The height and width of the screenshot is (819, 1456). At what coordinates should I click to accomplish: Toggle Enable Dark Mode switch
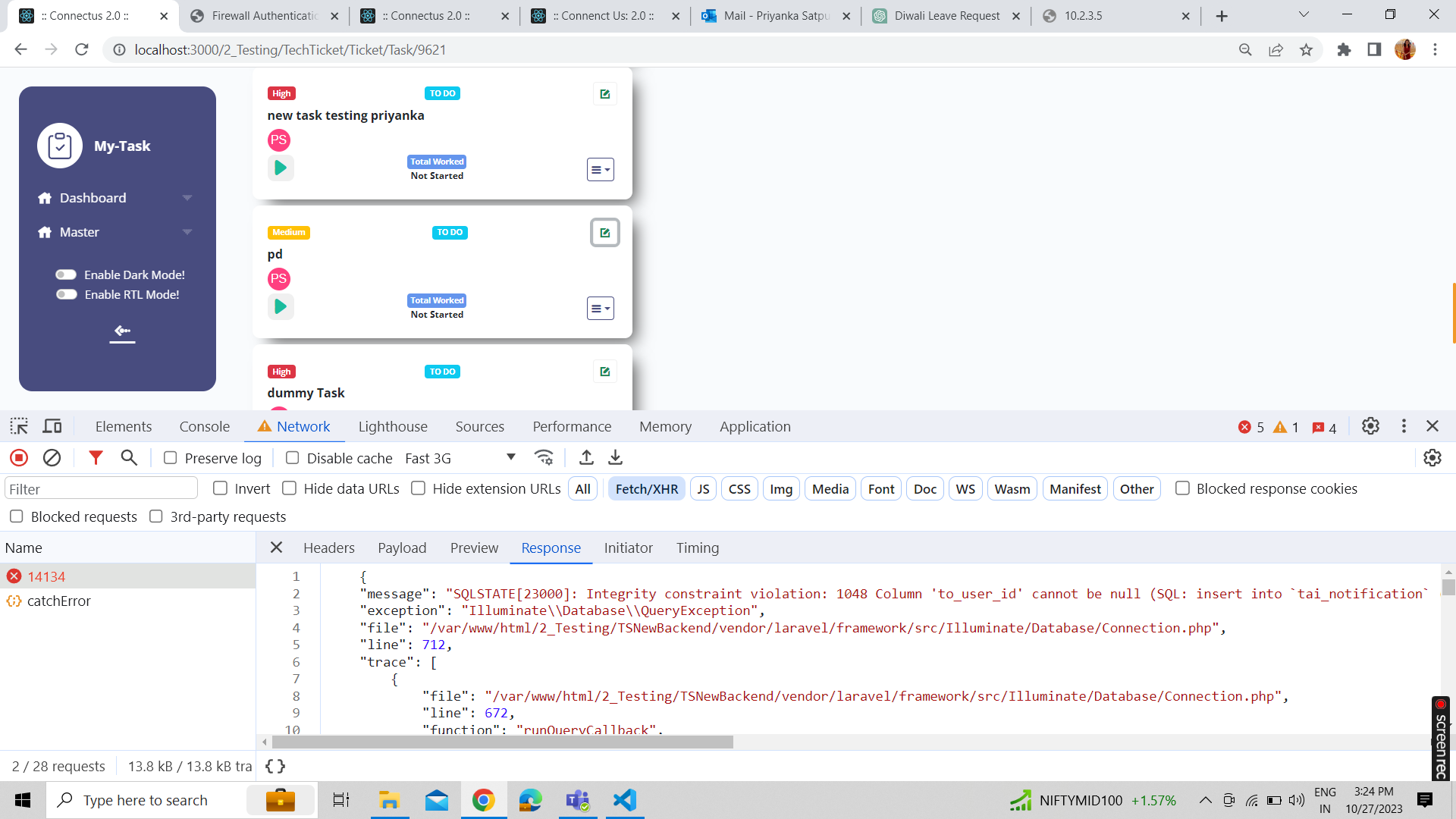[66, 275]
